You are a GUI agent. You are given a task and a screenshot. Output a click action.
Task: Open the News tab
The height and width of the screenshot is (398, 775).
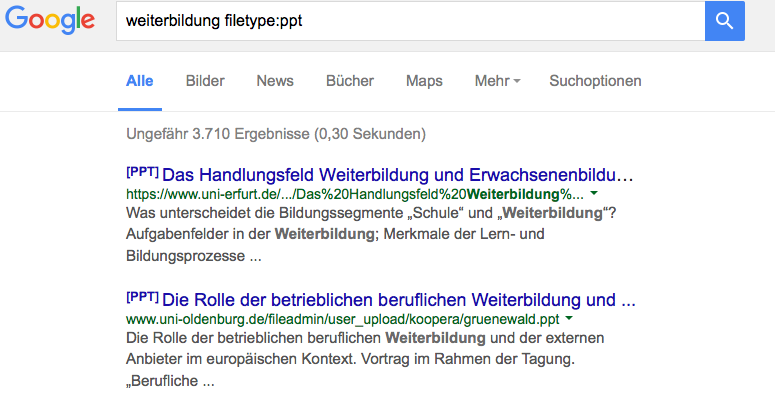tap(275, 81)
